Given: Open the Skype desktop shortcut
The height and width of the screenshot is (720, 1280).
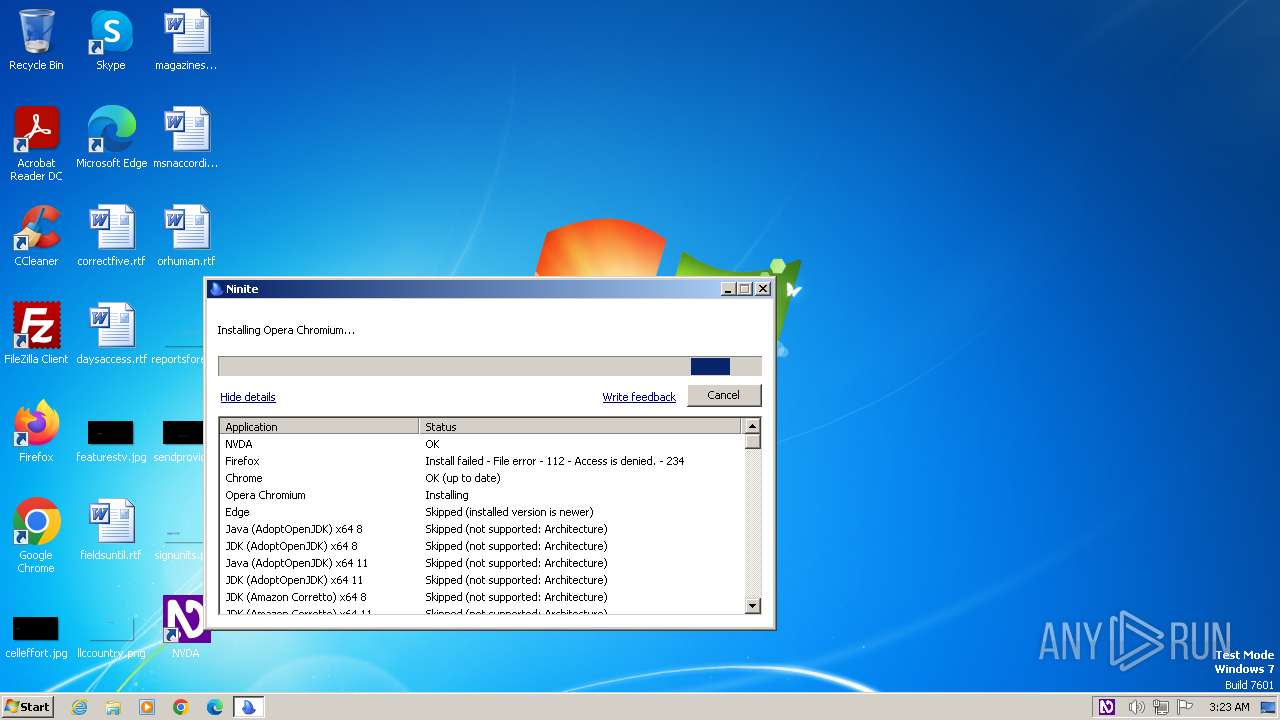Looking at the screenshot, I should coord(111,40).
